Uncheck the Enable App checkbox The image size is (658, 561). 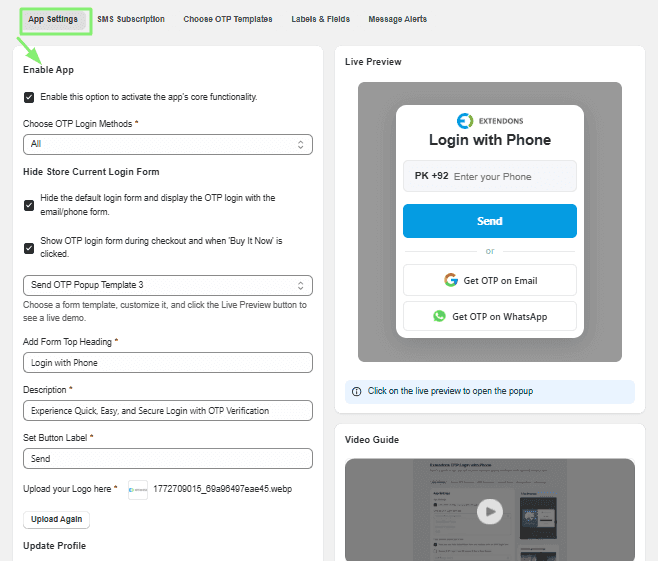coord(29,97)
